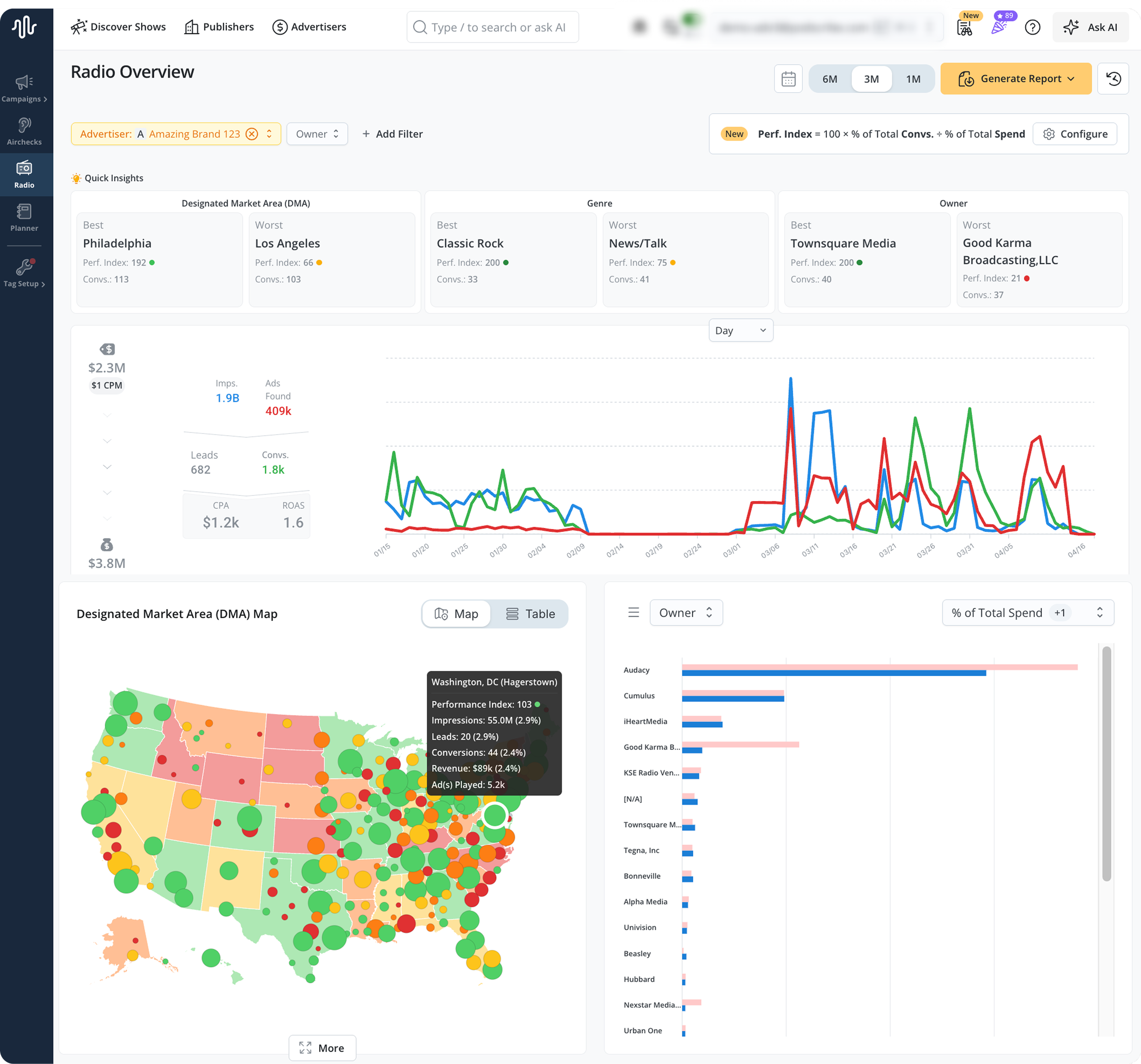This screenshot has width=1141, height=1064.
Task: Open the Airchecks sidebar section
Action: pos(24,131)
